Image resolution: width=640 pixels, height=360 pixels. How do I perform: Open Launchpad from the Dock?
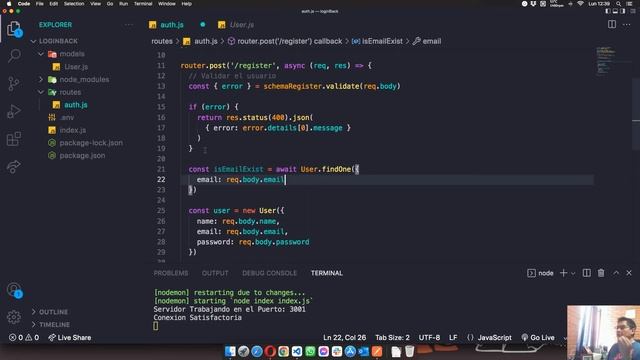point(243,351)
